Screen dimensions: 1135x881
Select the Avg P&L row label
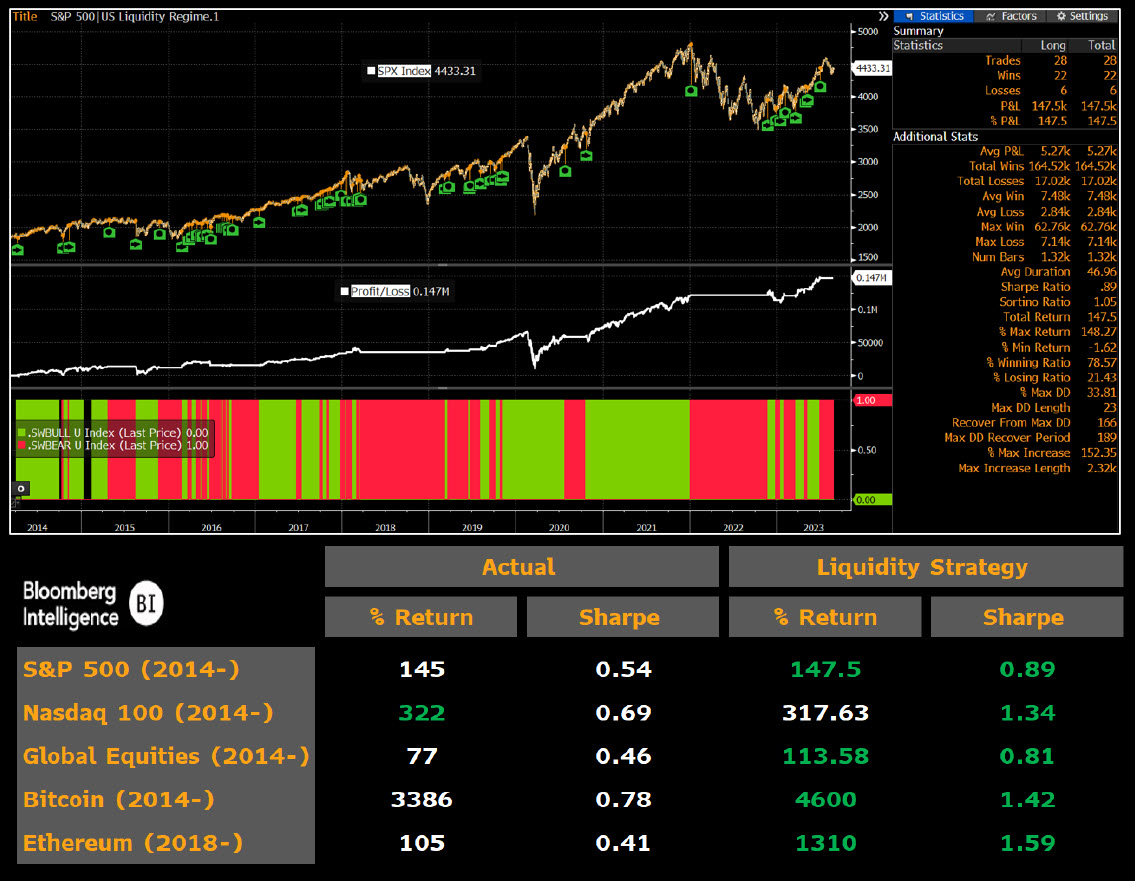click(1002, 151)
